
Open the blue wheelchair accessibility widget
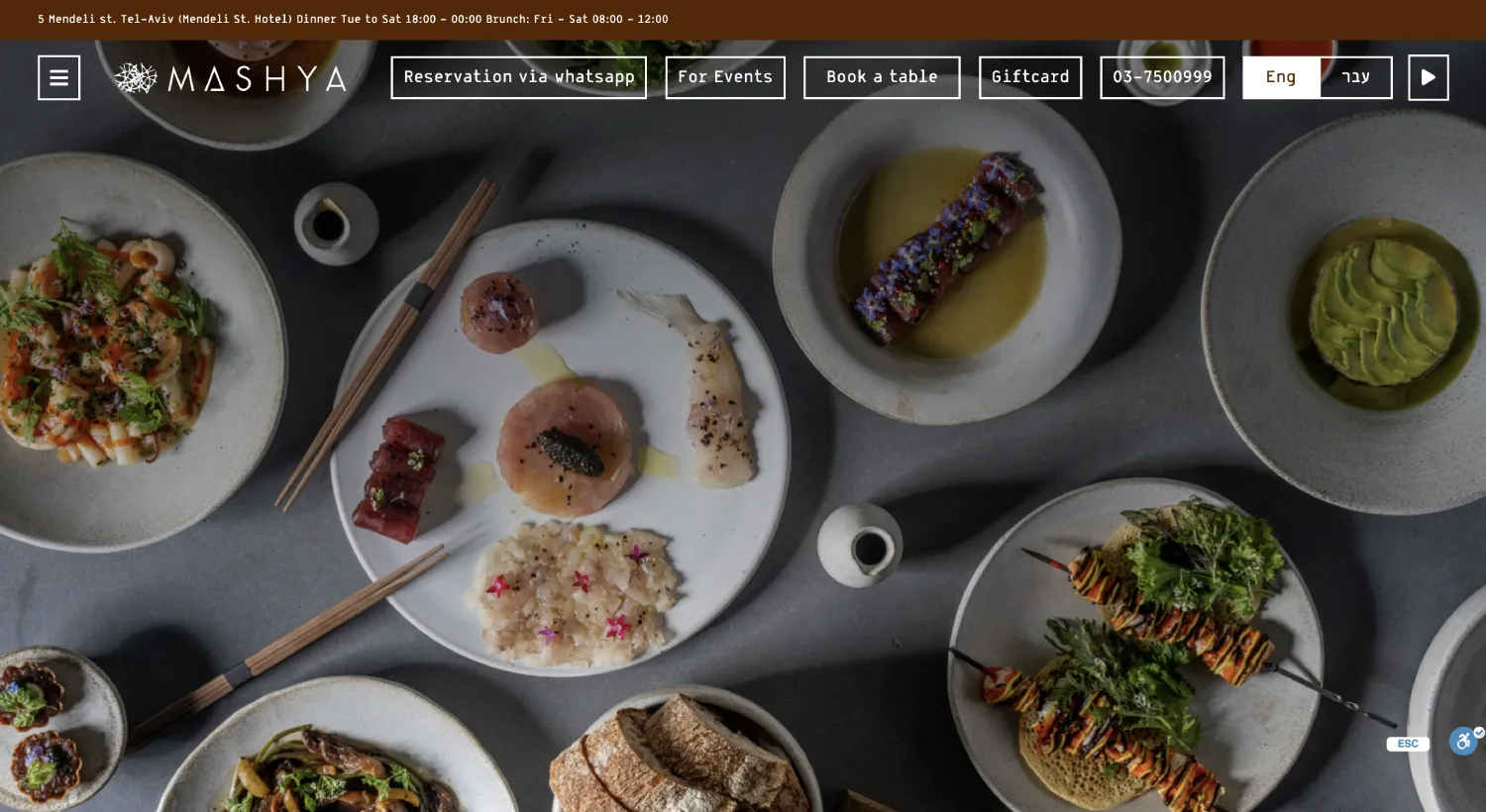1463,741
